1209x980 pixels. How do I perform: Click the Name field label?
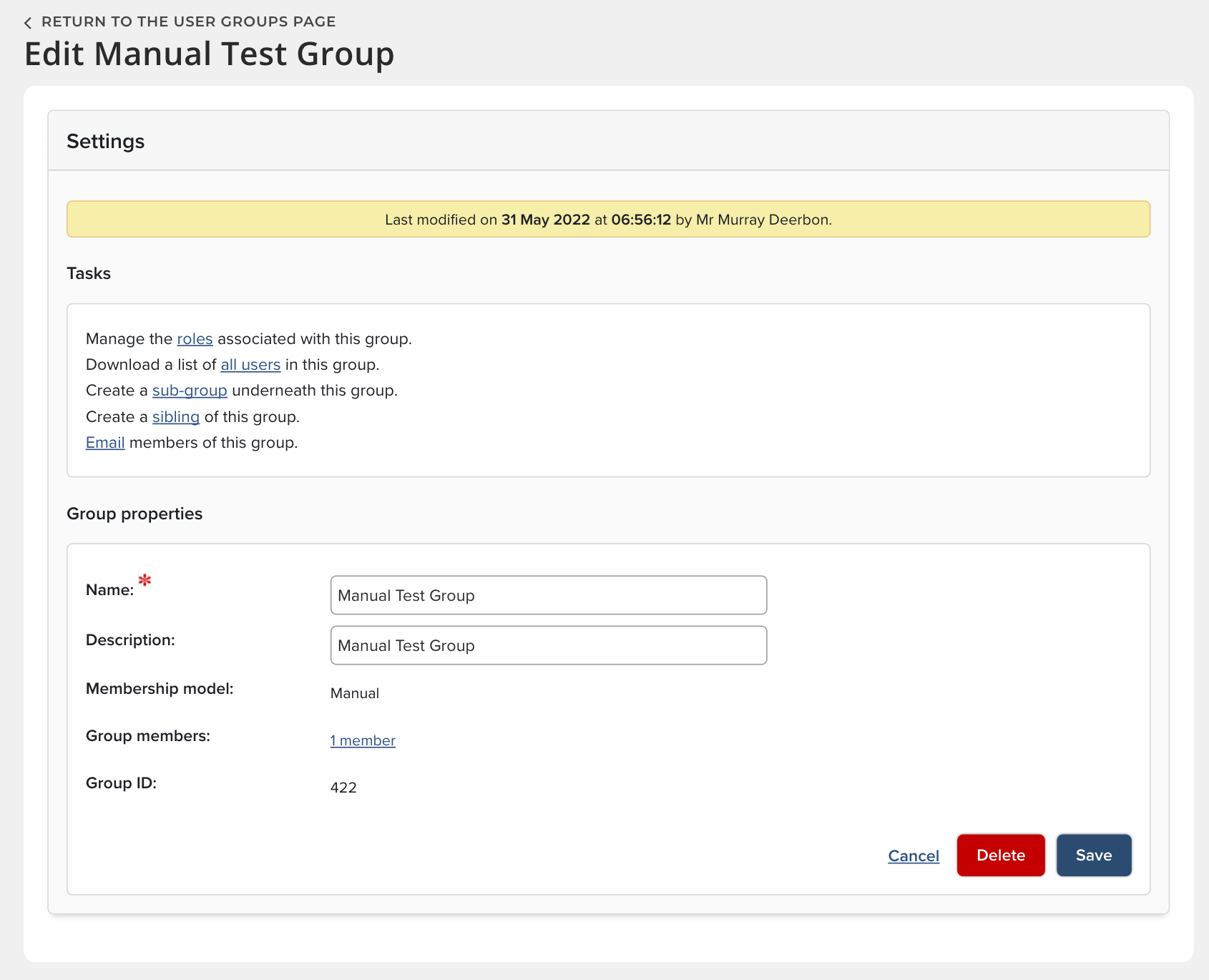(x=109, y=590)
